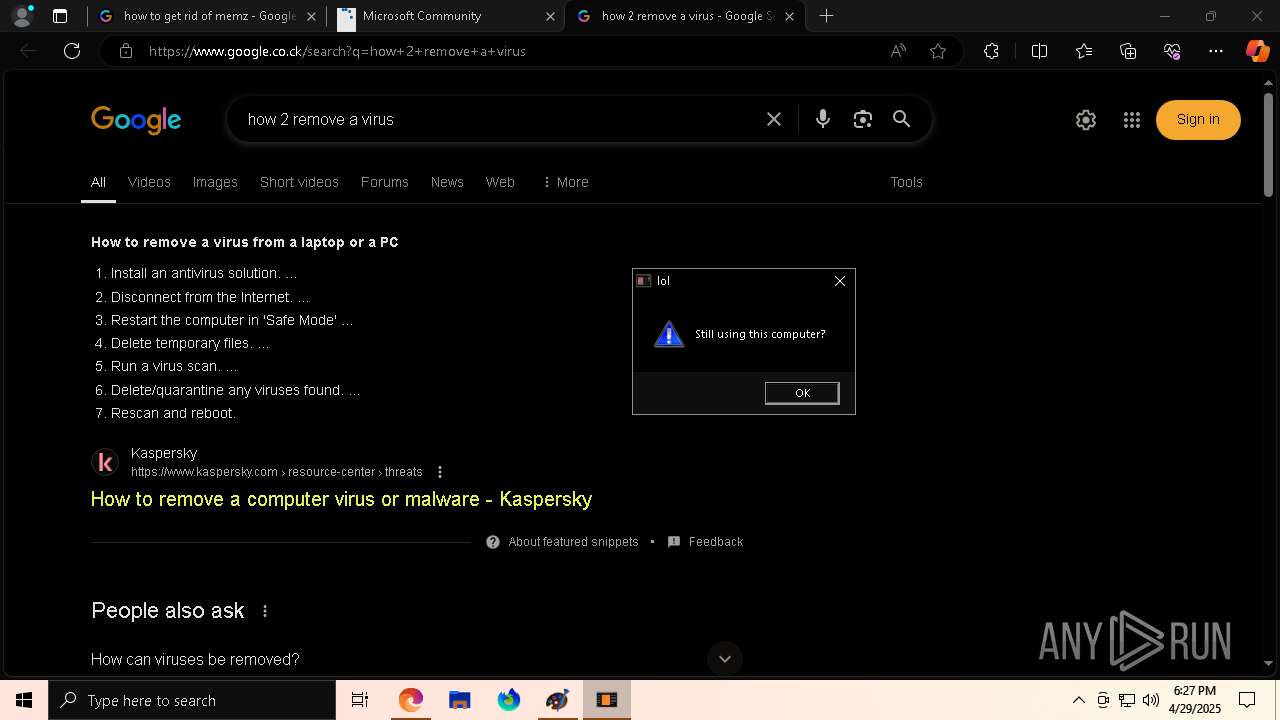Open the Extensions puzzle icon
The height and width of the screenshot is (720, 1280).
(991, 51)
